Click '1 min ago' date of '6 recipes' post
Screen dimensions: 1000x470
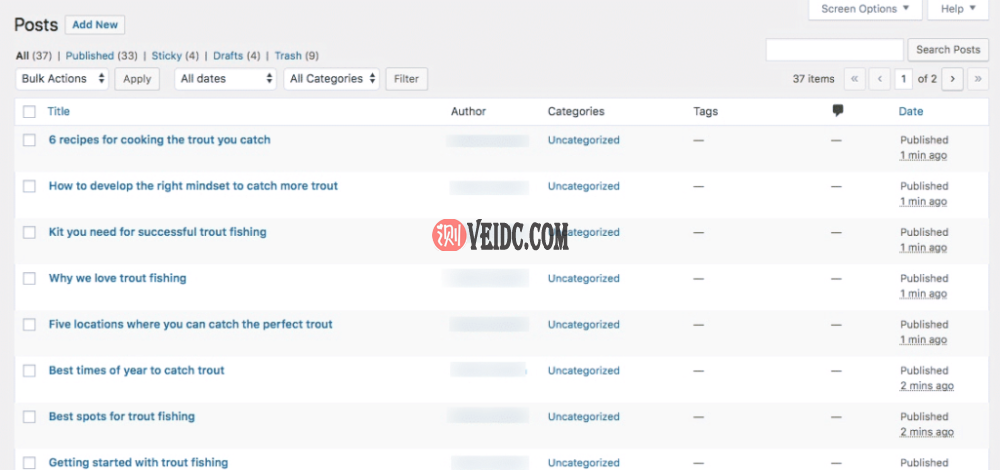(x=923, y=155)
